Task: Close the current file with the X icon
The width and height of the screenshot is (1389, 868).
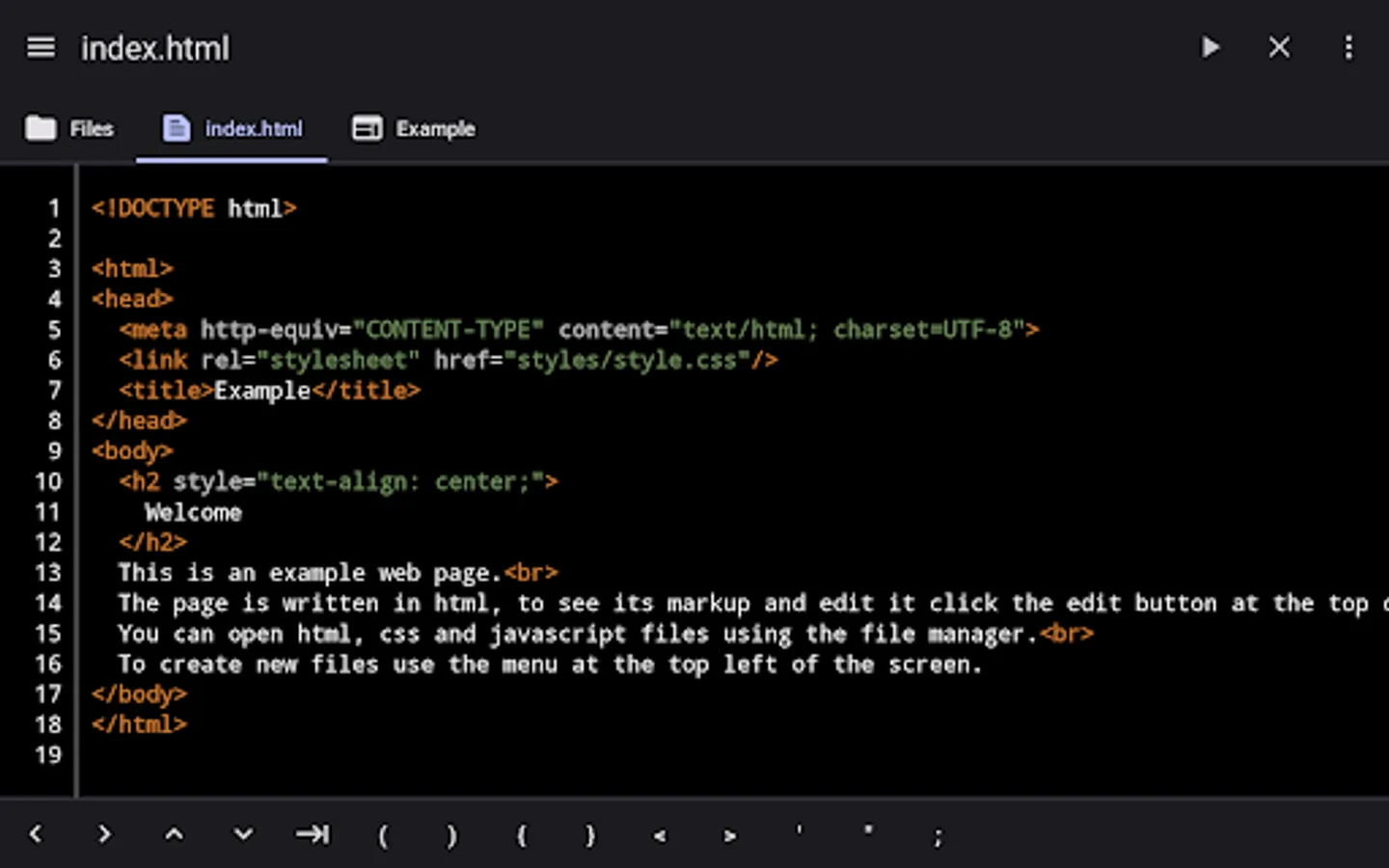Action: 1279,47
